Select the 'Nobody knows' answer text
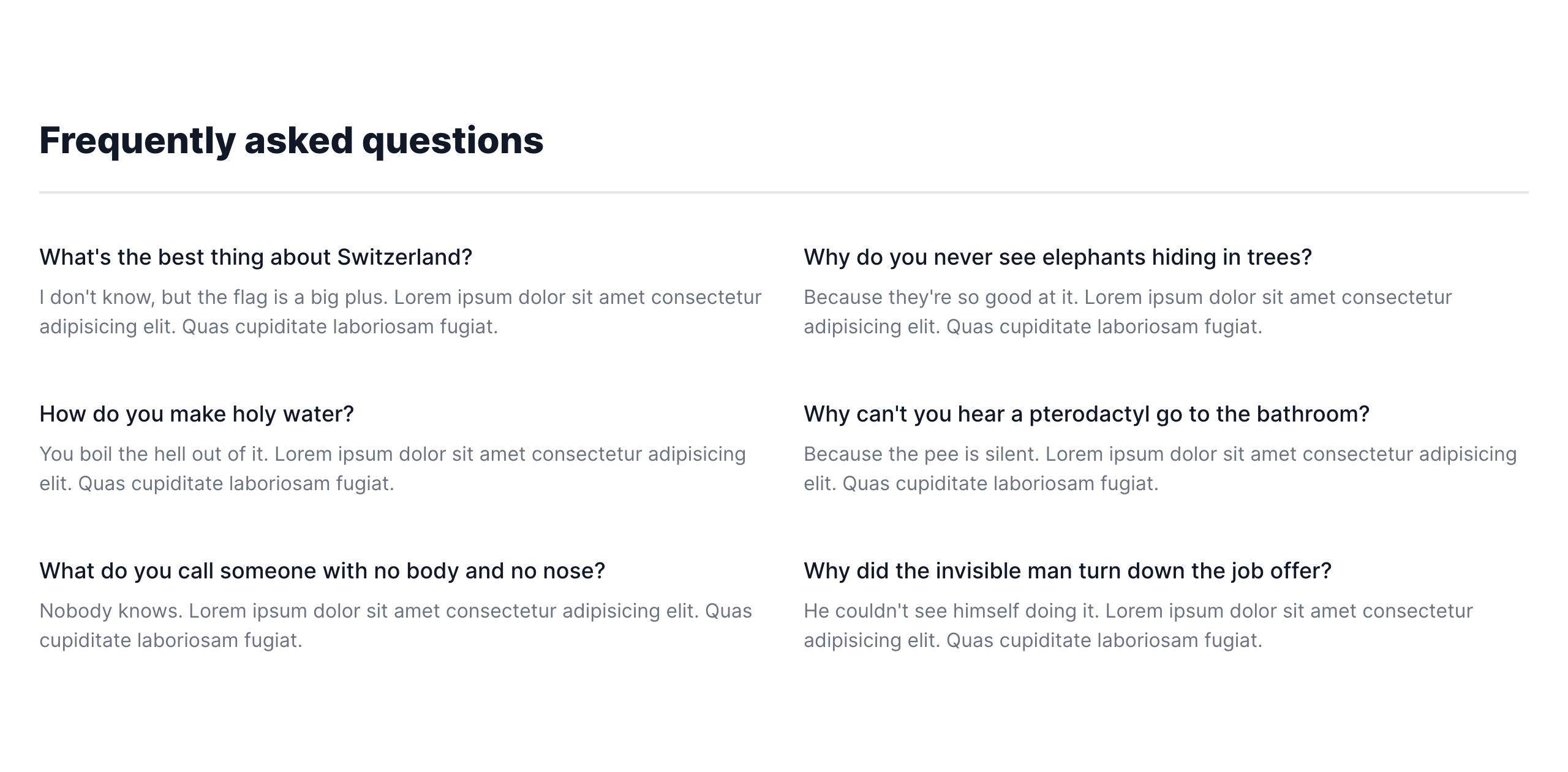 [396, 626]
